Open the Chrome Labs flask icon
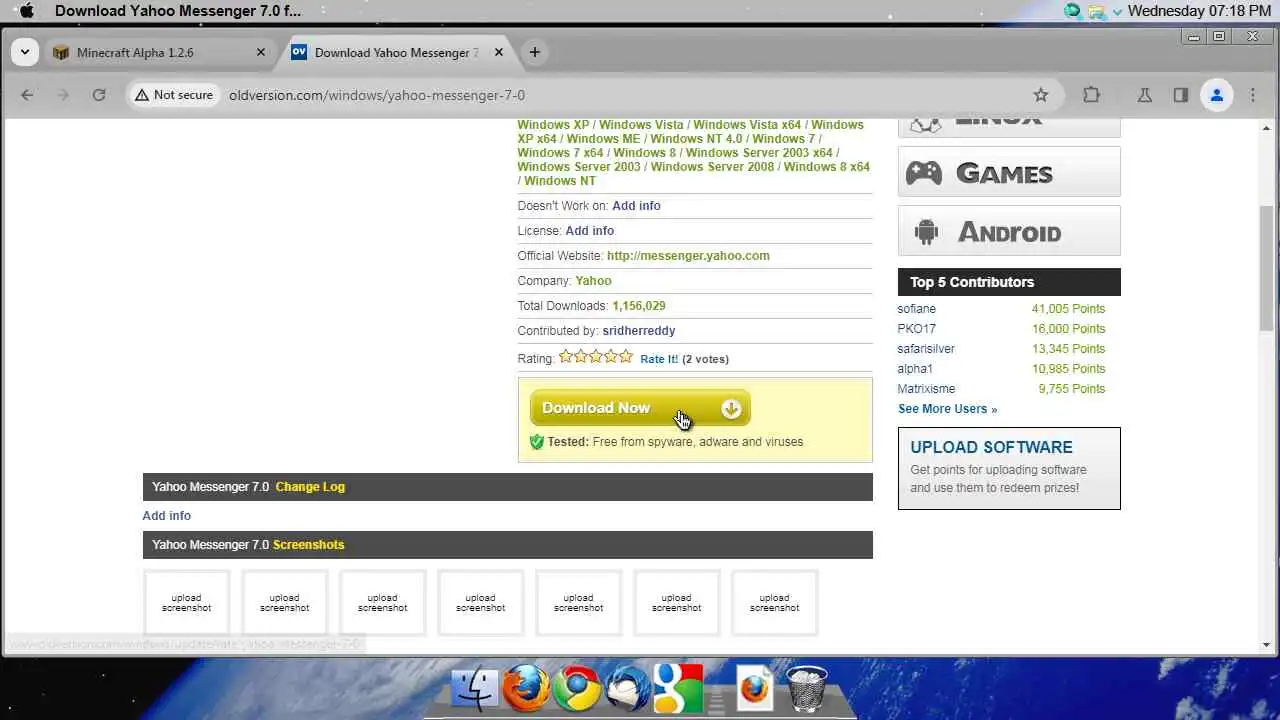Screen dimensions: 1280x720 click(1145, 95)
